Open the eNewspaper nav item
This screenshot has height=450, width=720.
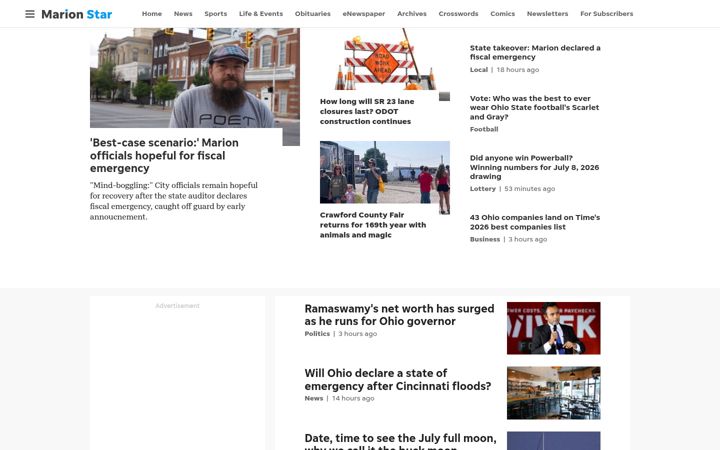coord(364,14)
